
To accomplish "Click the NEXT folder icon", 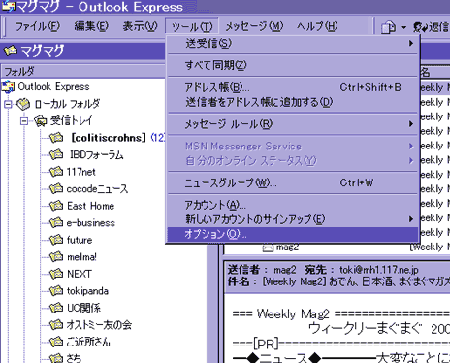I will (x=56, y=274).
